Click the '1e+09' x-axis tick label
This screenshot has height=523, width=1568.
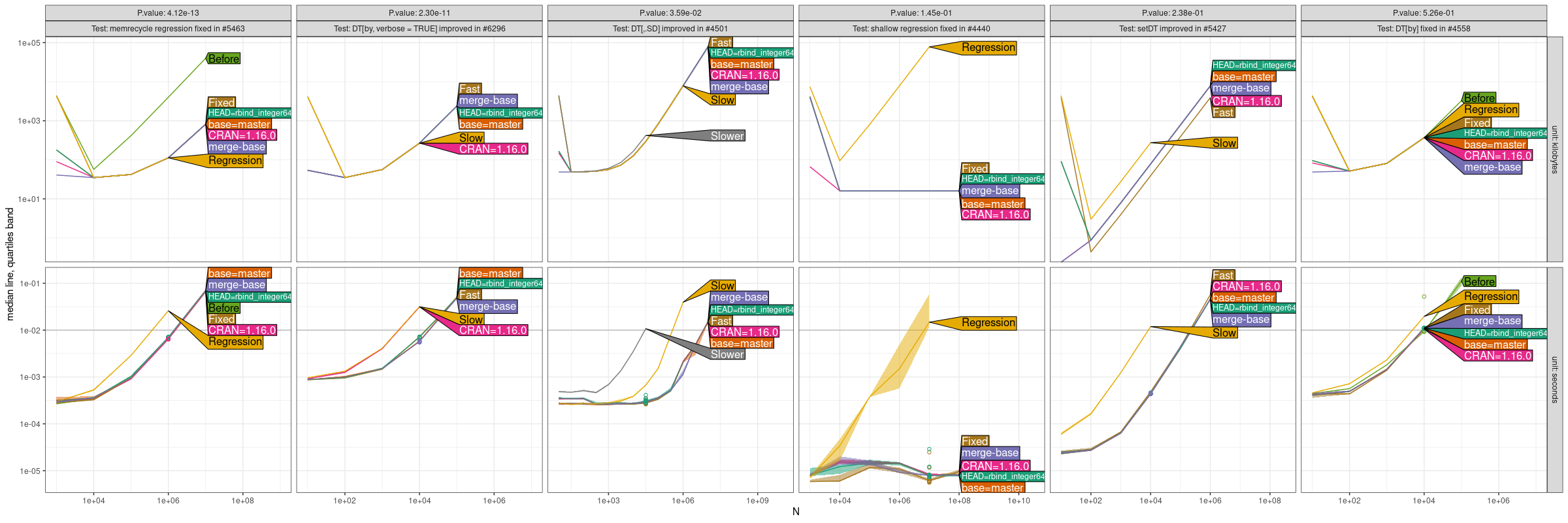[758, 501]
